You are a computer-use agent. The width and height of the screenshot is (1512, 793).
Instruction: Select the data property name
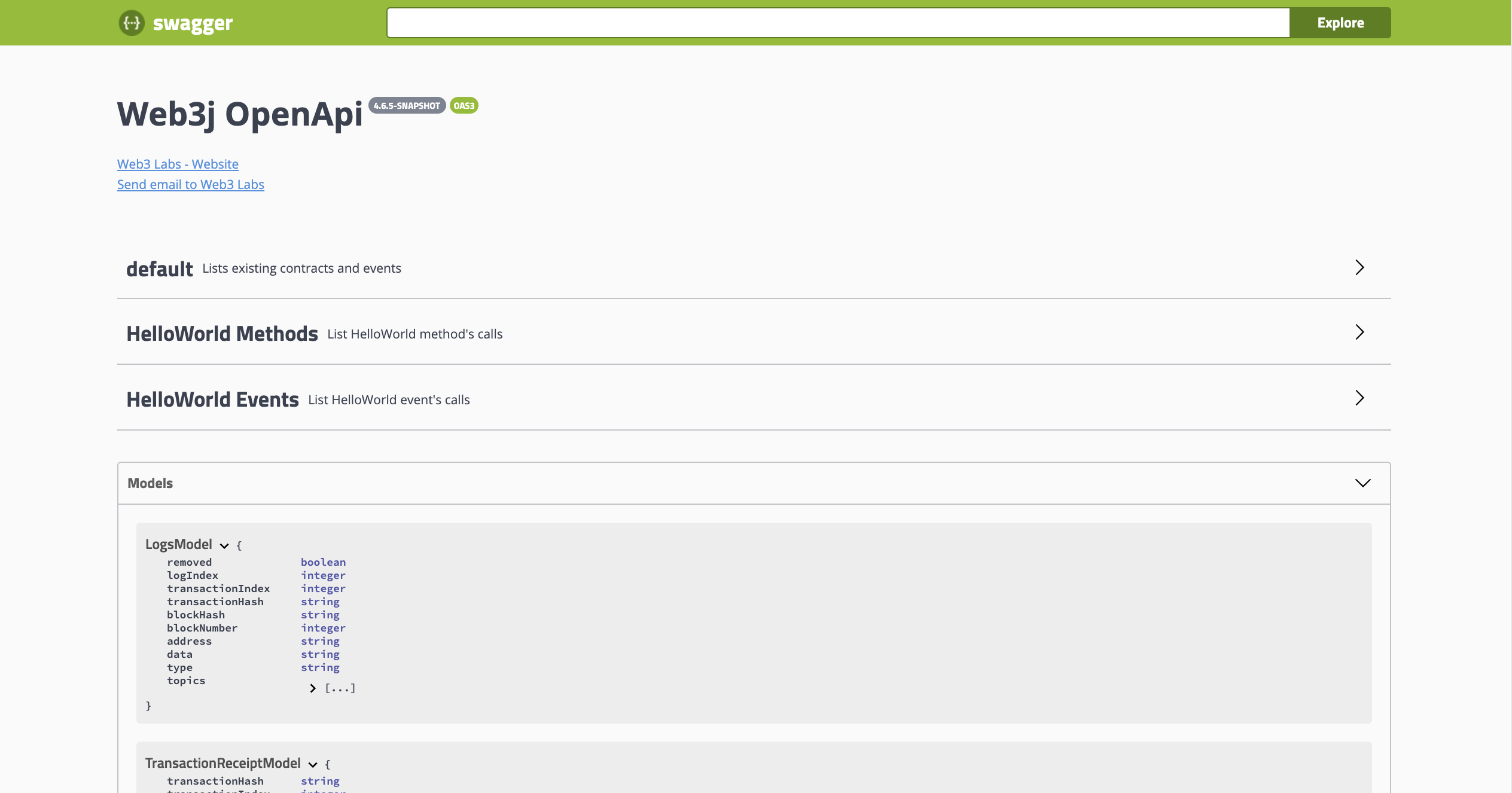point(179,654)
